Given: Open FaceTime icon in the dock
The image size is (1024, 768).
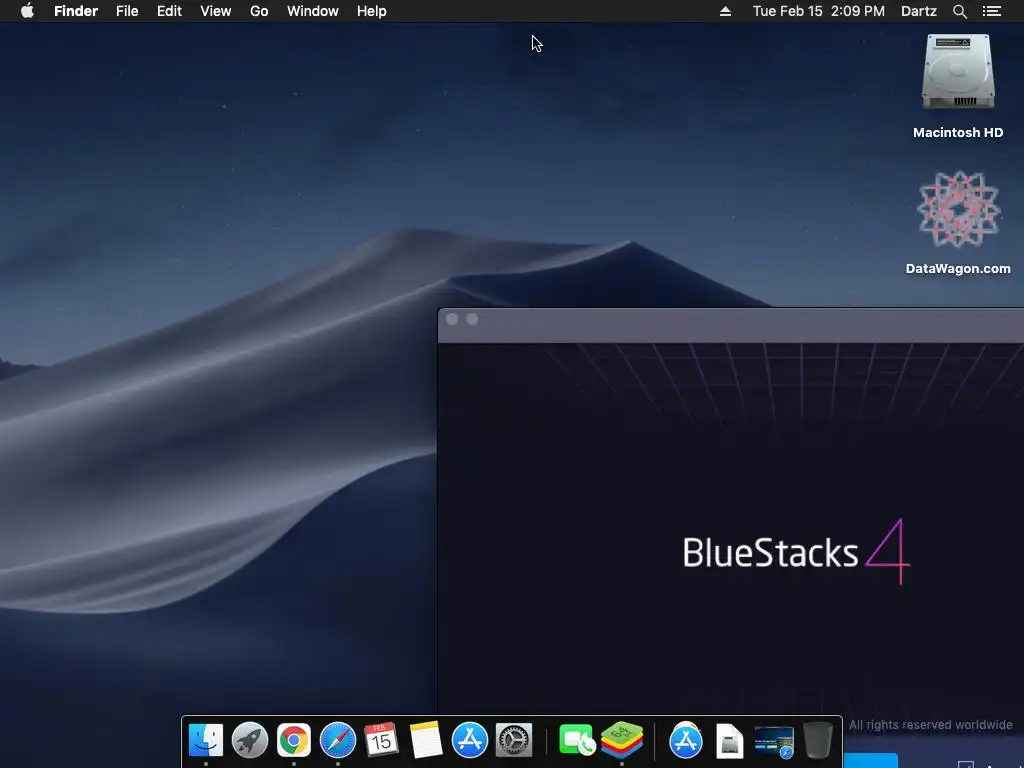Looking at the screenshot, I should [x=577, y=741].
